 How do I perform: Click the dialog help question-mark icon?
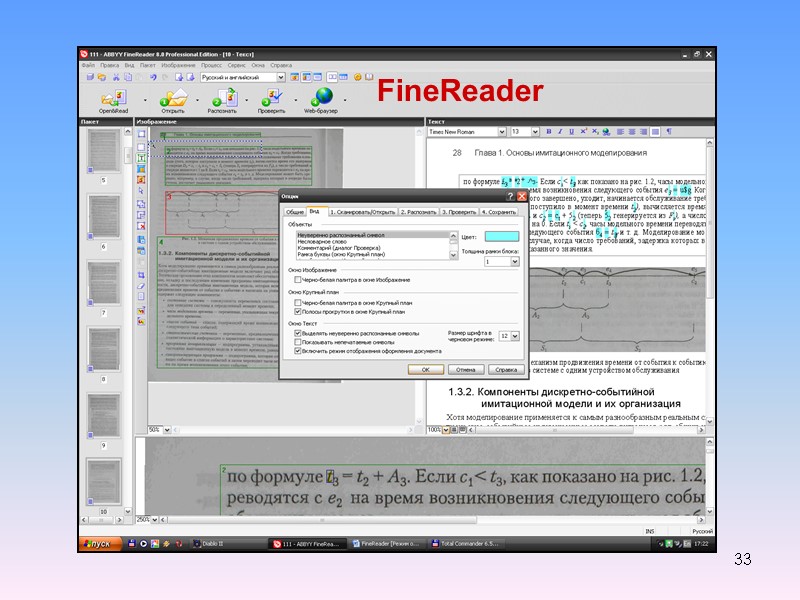510,196
